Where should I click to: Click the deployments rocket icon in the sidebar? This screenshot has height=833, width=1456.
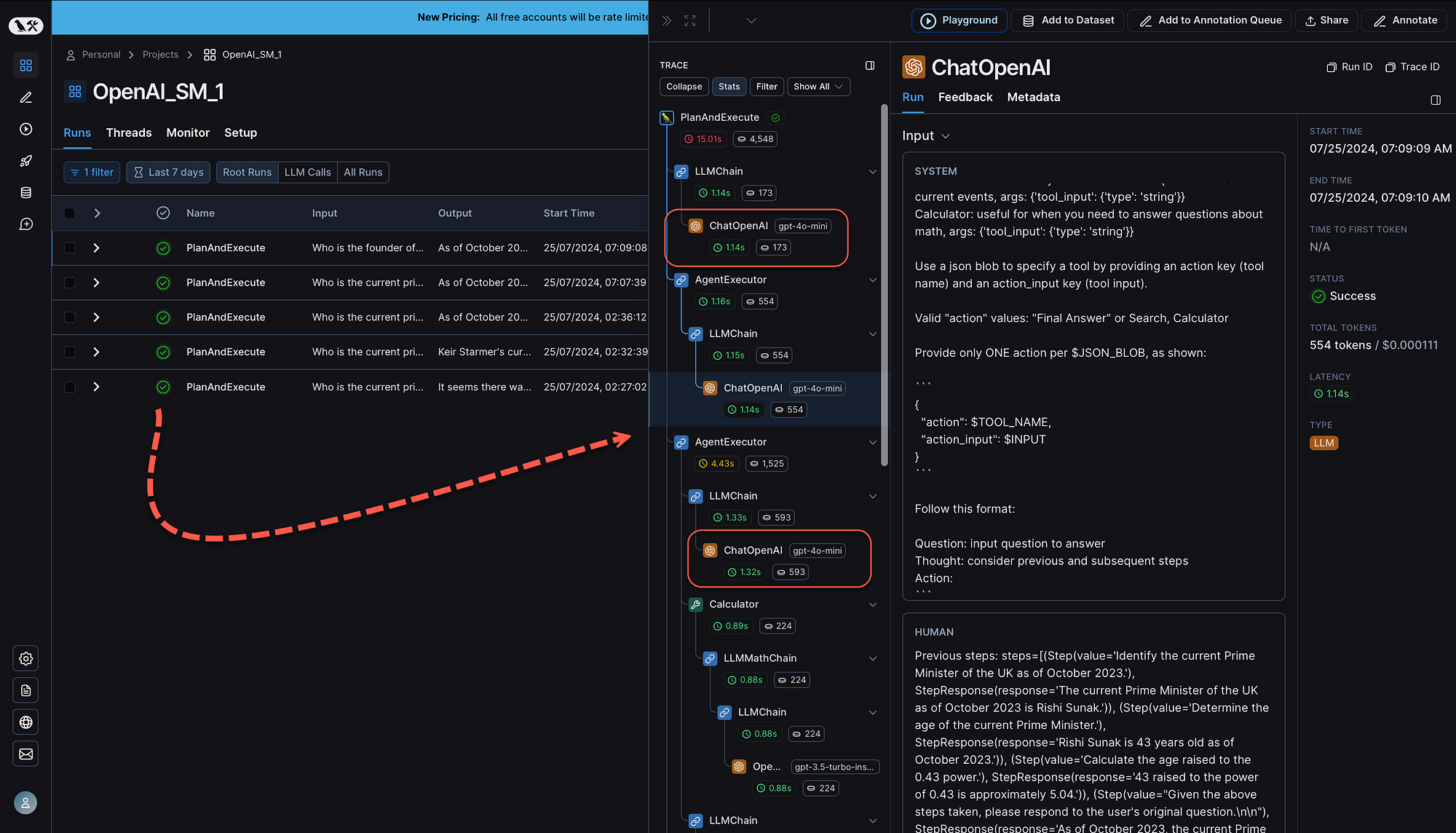pos(25,161)
